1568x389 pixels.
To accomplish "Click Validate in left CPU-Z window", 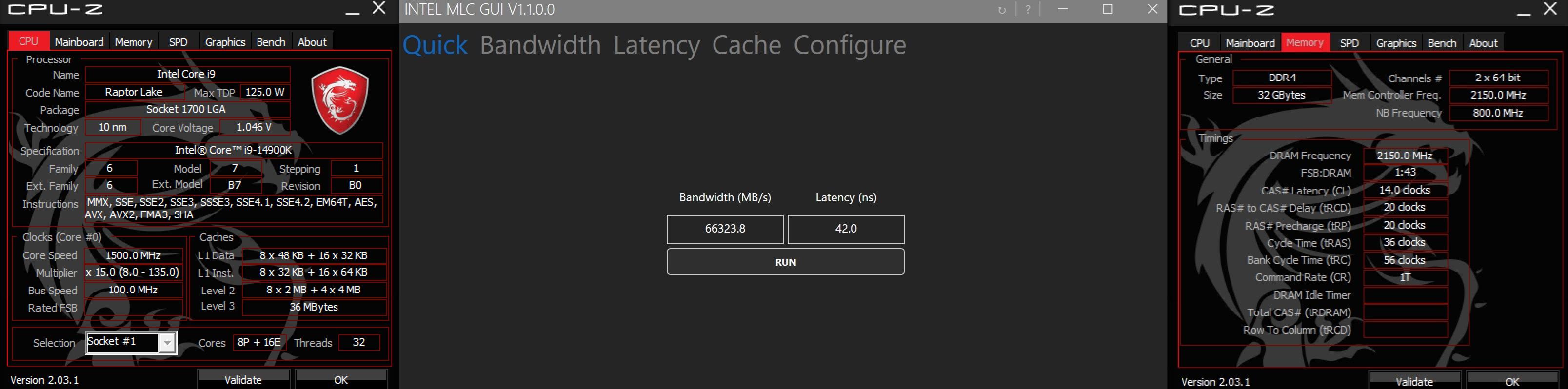I will [243, 379].
